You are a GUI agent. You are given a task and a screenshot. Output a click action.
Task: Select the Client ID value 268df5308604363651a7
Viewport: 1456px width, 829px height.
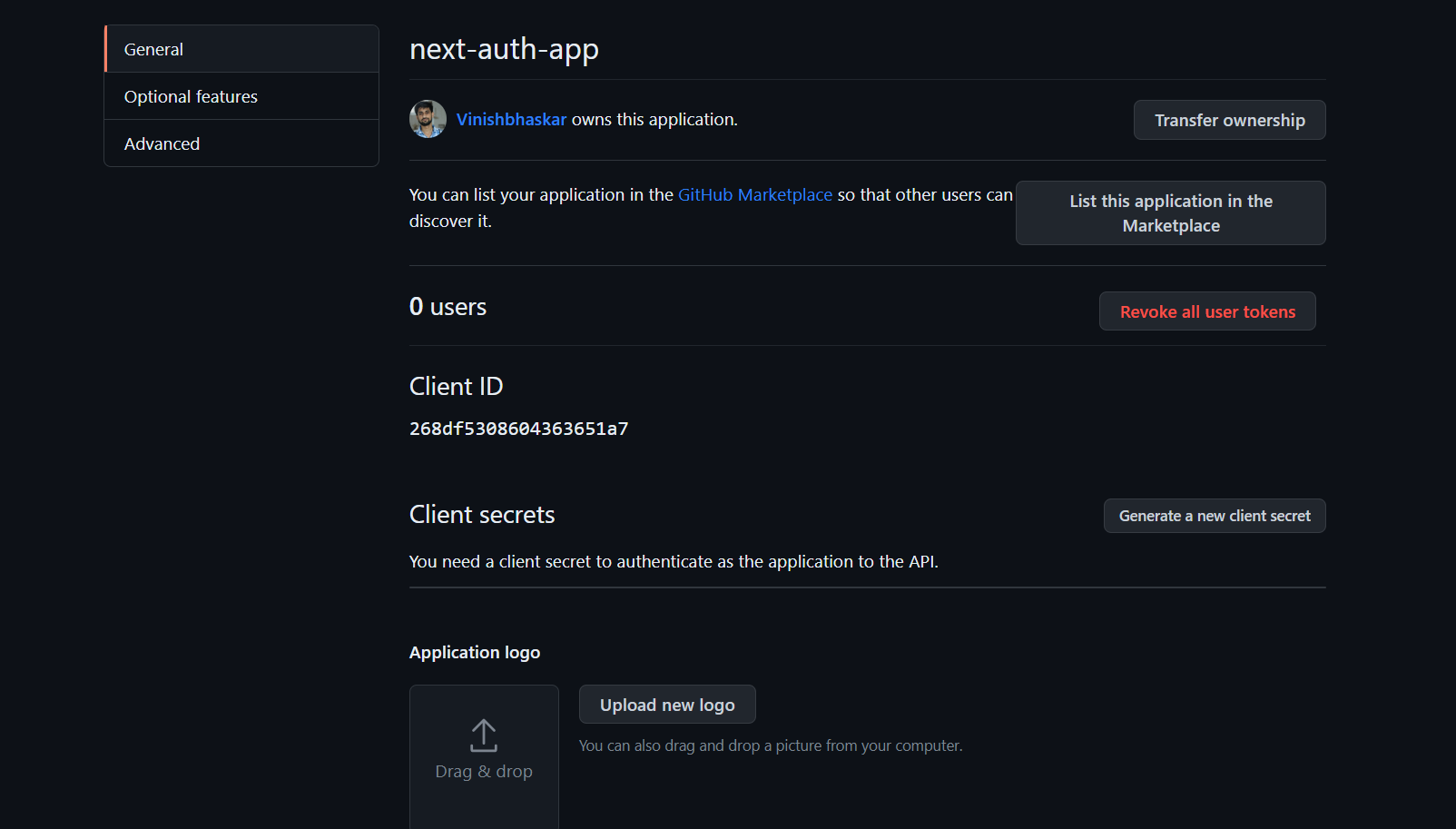click(x=518, y=429)
